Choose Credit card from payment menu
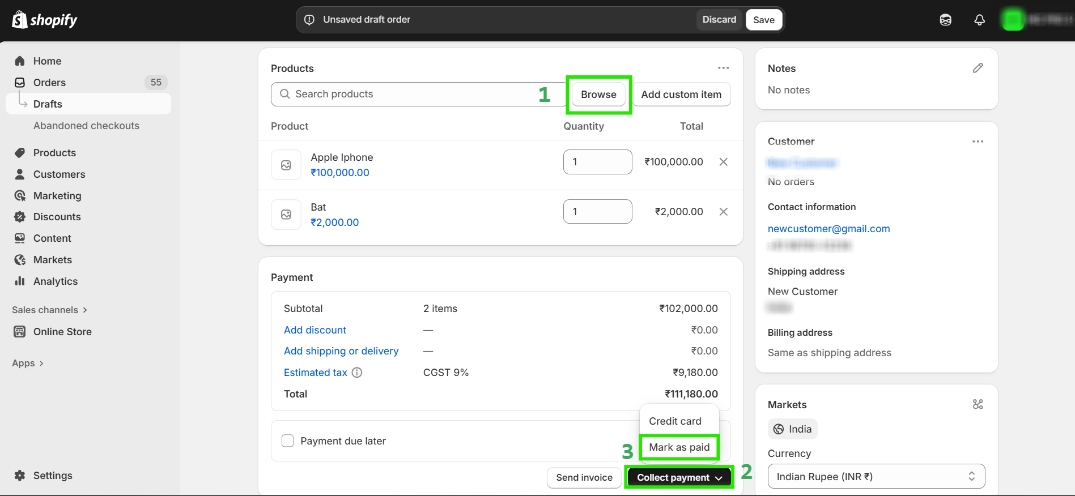The image size is (1075, 496). click(675, 421)
